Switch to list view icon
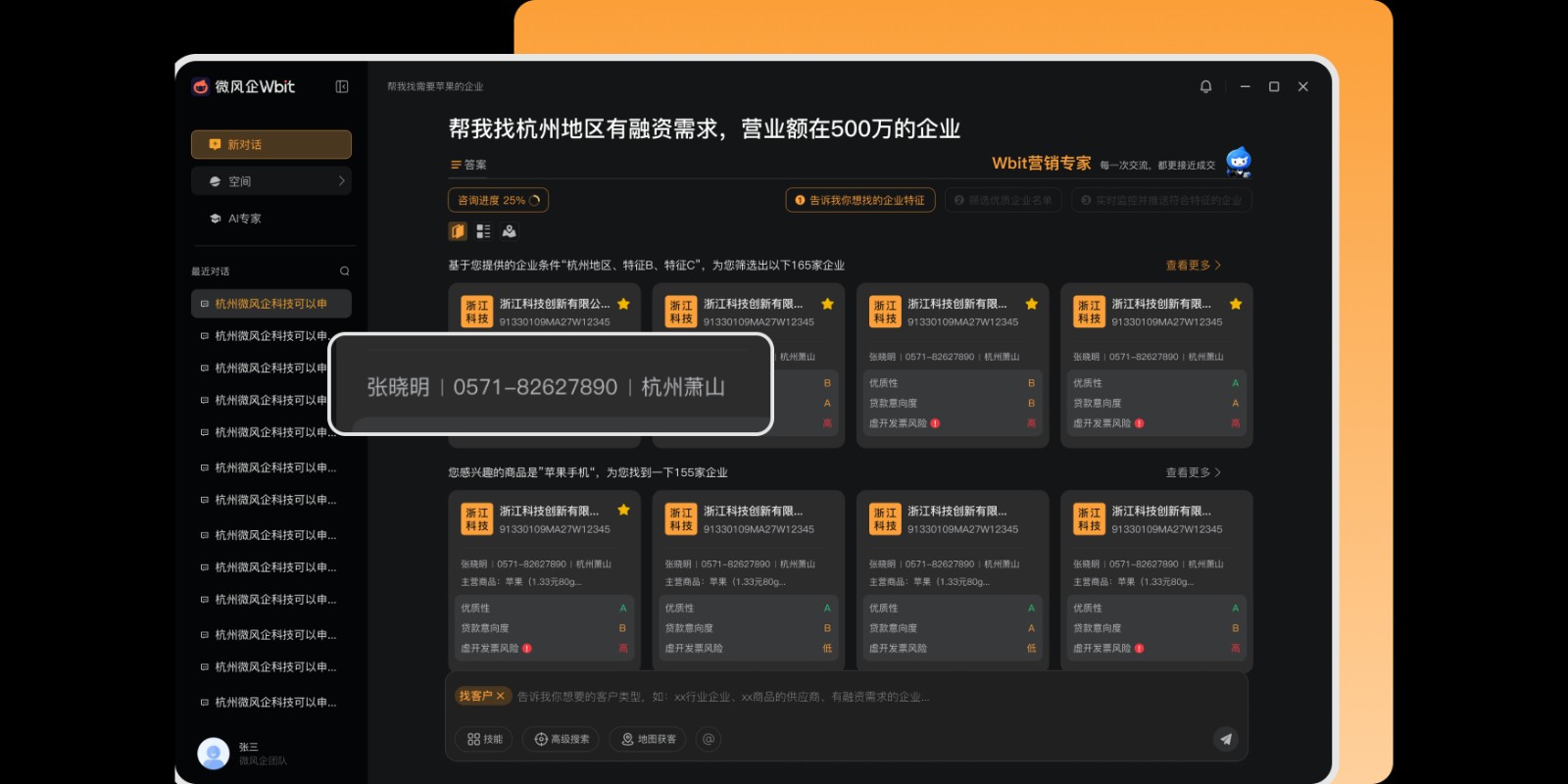 tap(483, 231)
